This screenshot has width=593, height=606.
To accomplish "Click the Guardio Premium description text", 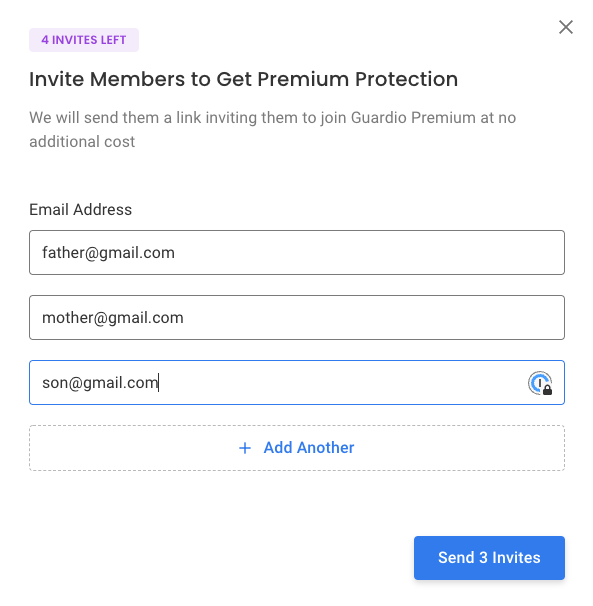I will (273, 129).
